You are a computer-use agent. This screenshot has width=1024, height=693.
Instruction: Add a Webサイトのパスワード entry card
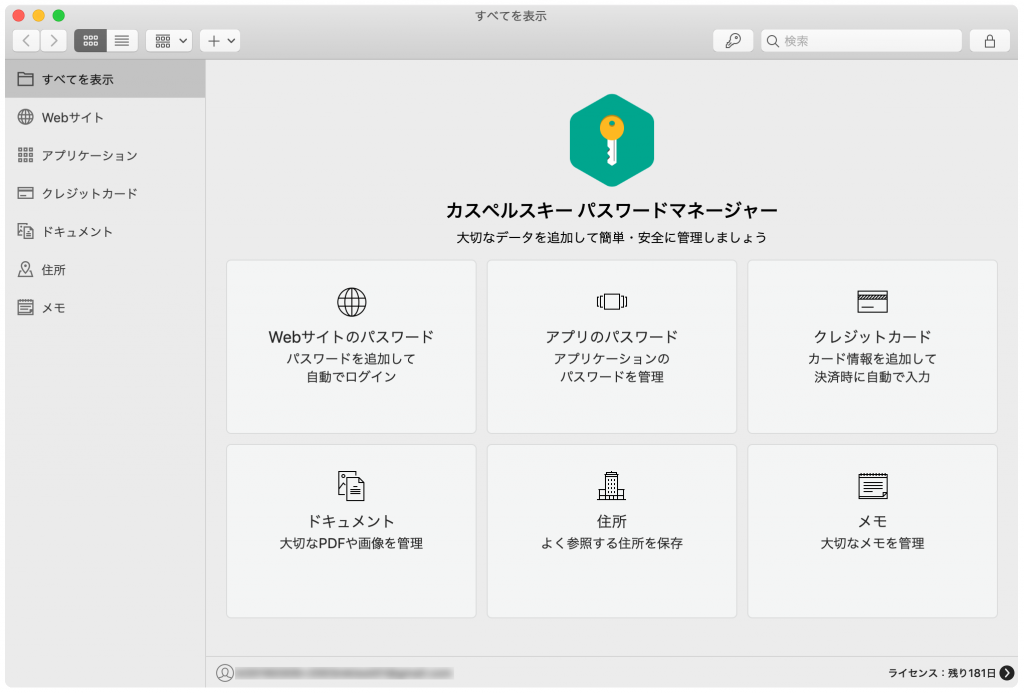point(351,347)
